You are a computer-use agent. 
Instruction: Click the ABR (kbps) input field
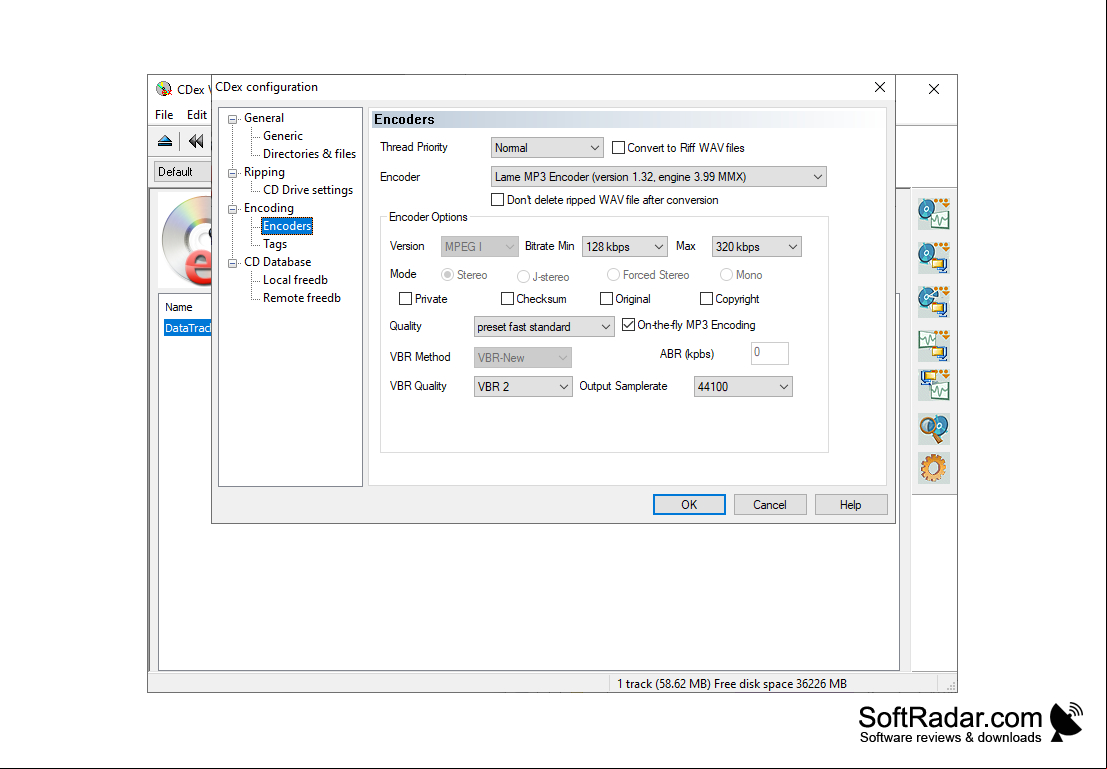click(770, 353)
